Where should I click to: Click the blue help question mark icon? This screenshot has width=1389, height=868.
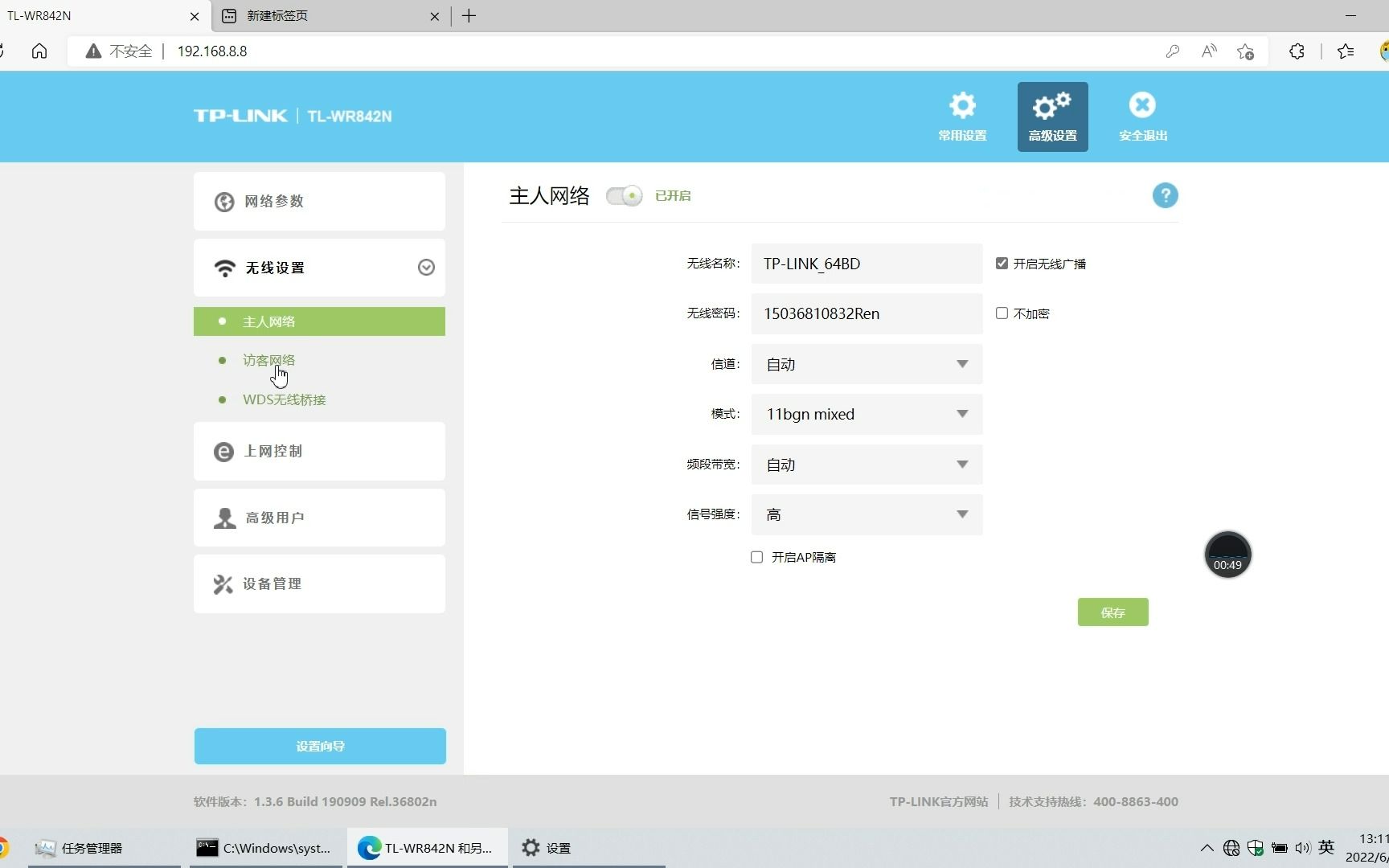(1165, 195)
